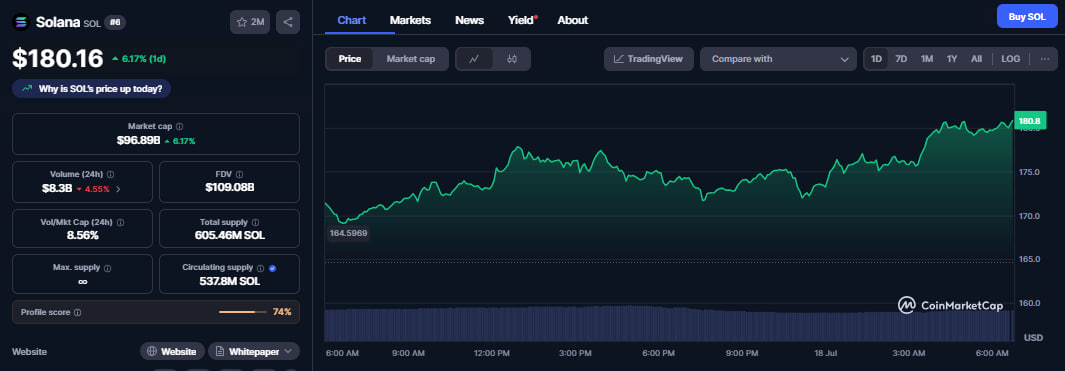1065x371 pixels.
Task: Set chart range to All
Action: (976, 59)
